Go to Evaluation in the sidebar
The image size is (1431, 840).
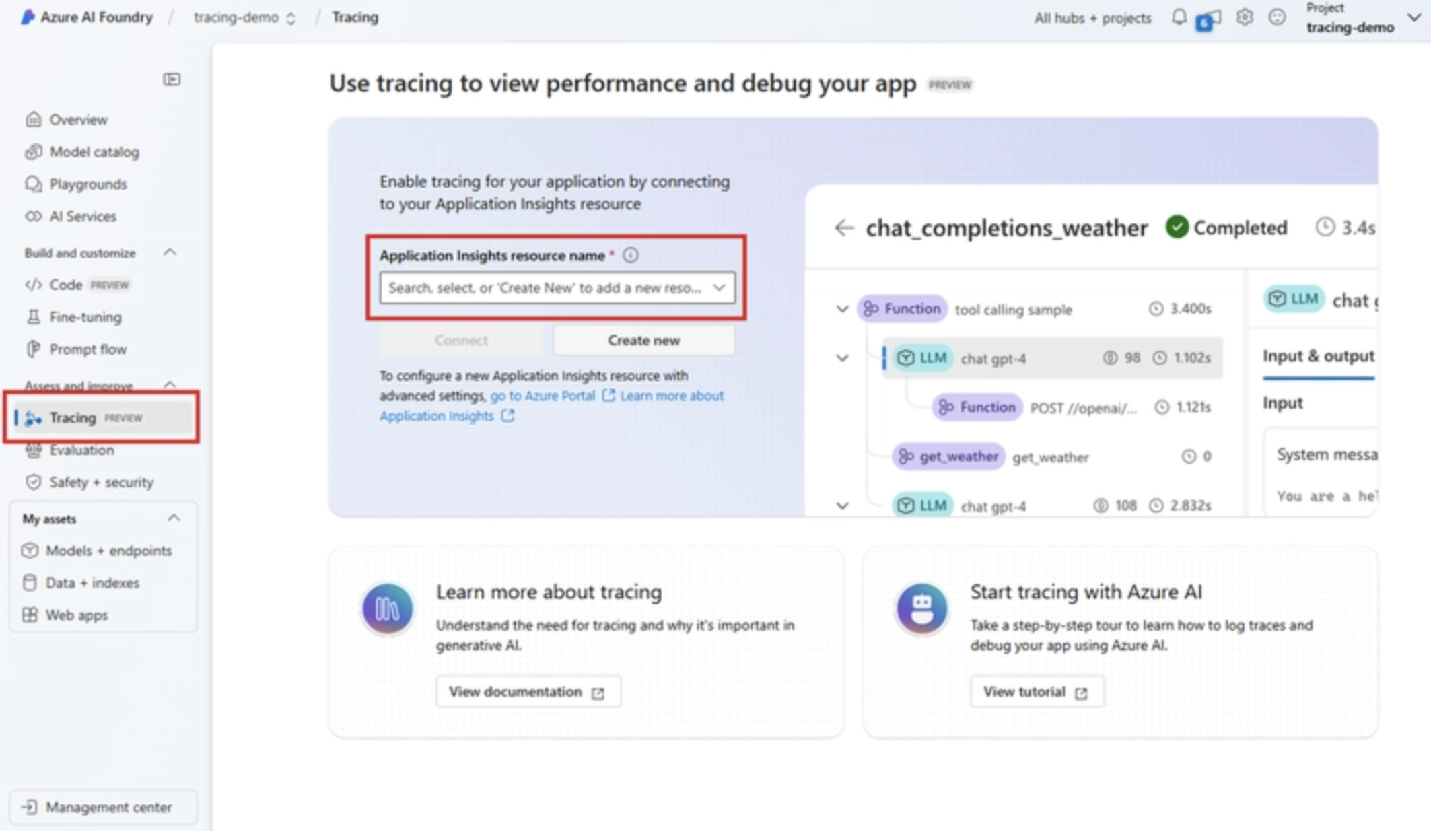[x=81, y=450]
